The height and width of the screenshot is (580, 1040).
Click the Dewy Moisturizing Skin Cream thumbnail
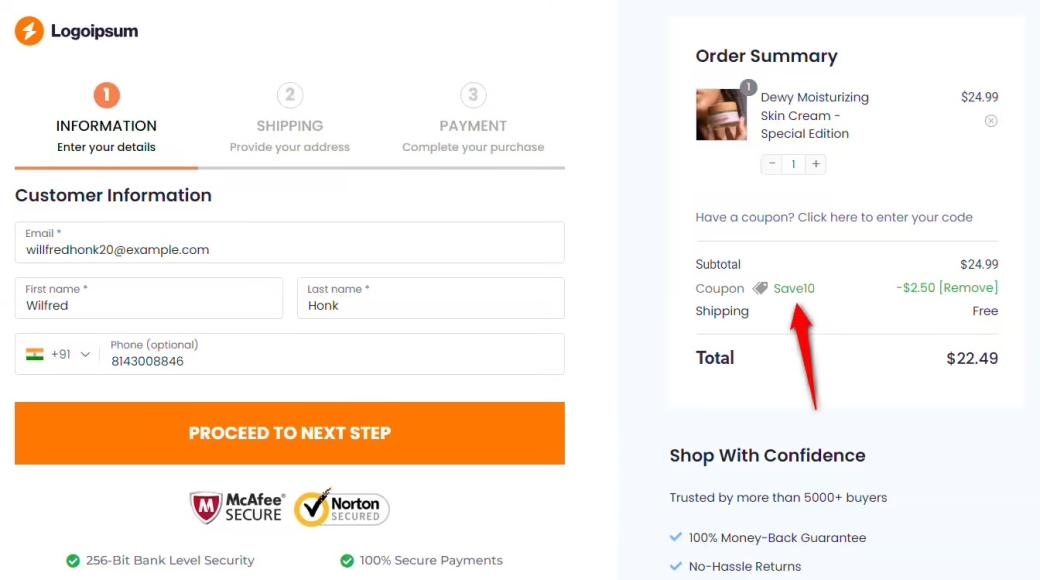pyautogui.click(x=721, y=114)
